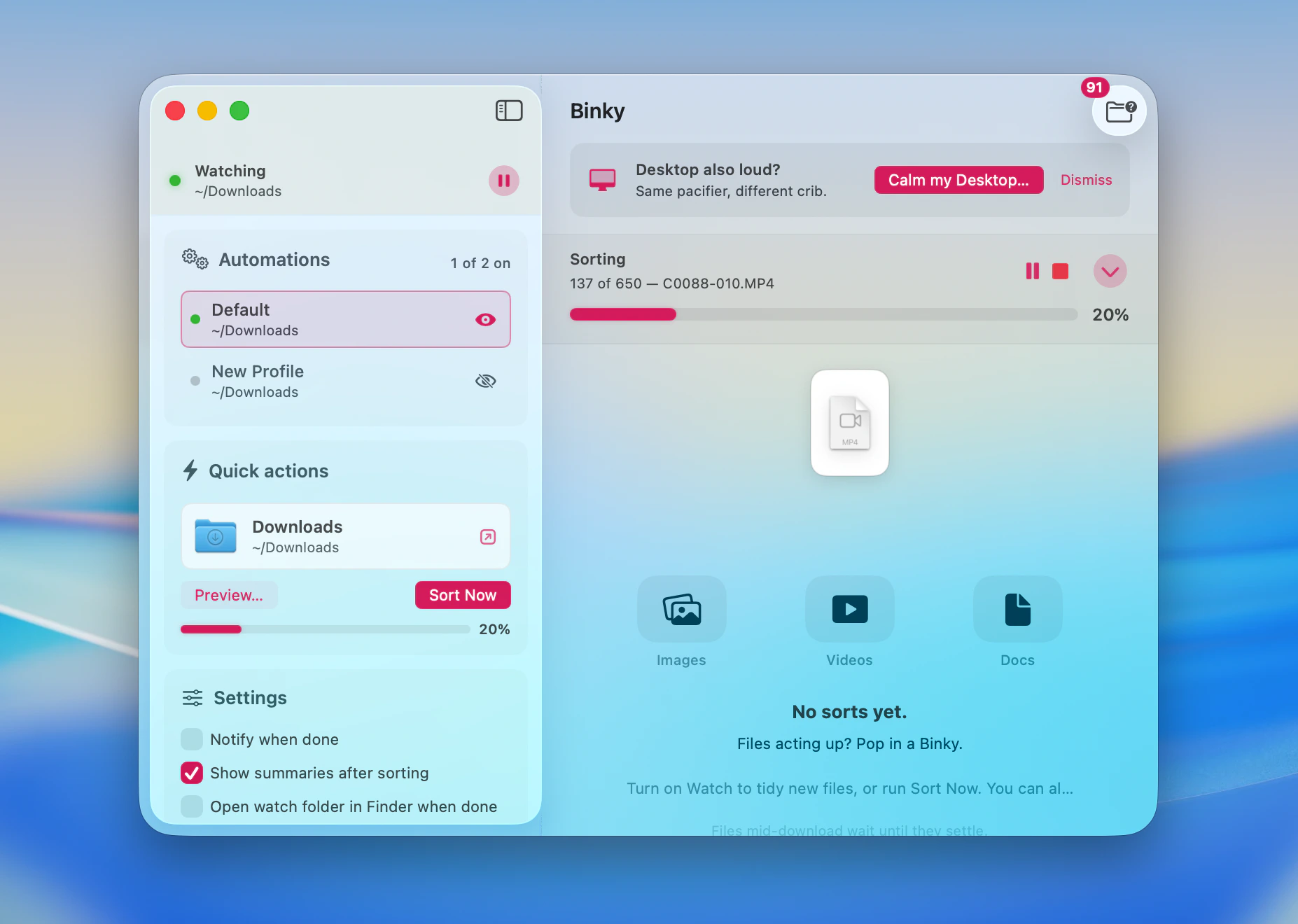Open the folder help icon with 91 badge

click(x=1119, y=111)
